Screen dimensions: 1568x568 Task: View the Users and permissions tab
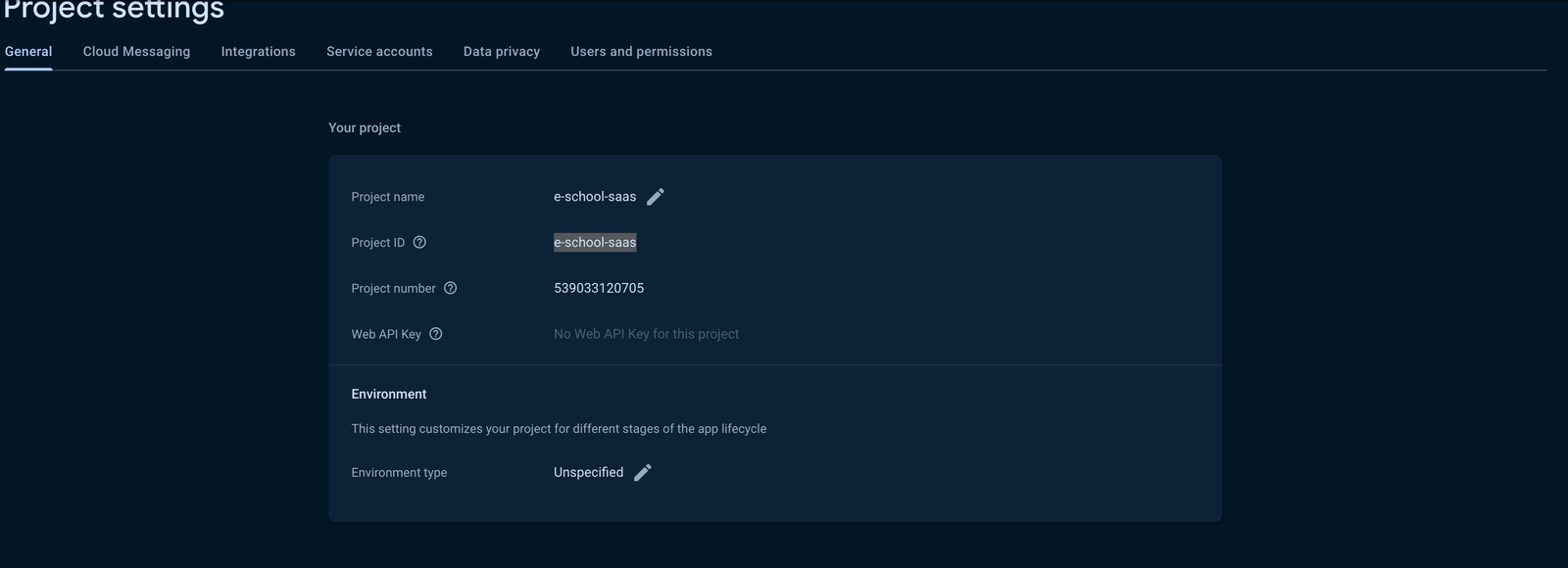click(641, 52)
